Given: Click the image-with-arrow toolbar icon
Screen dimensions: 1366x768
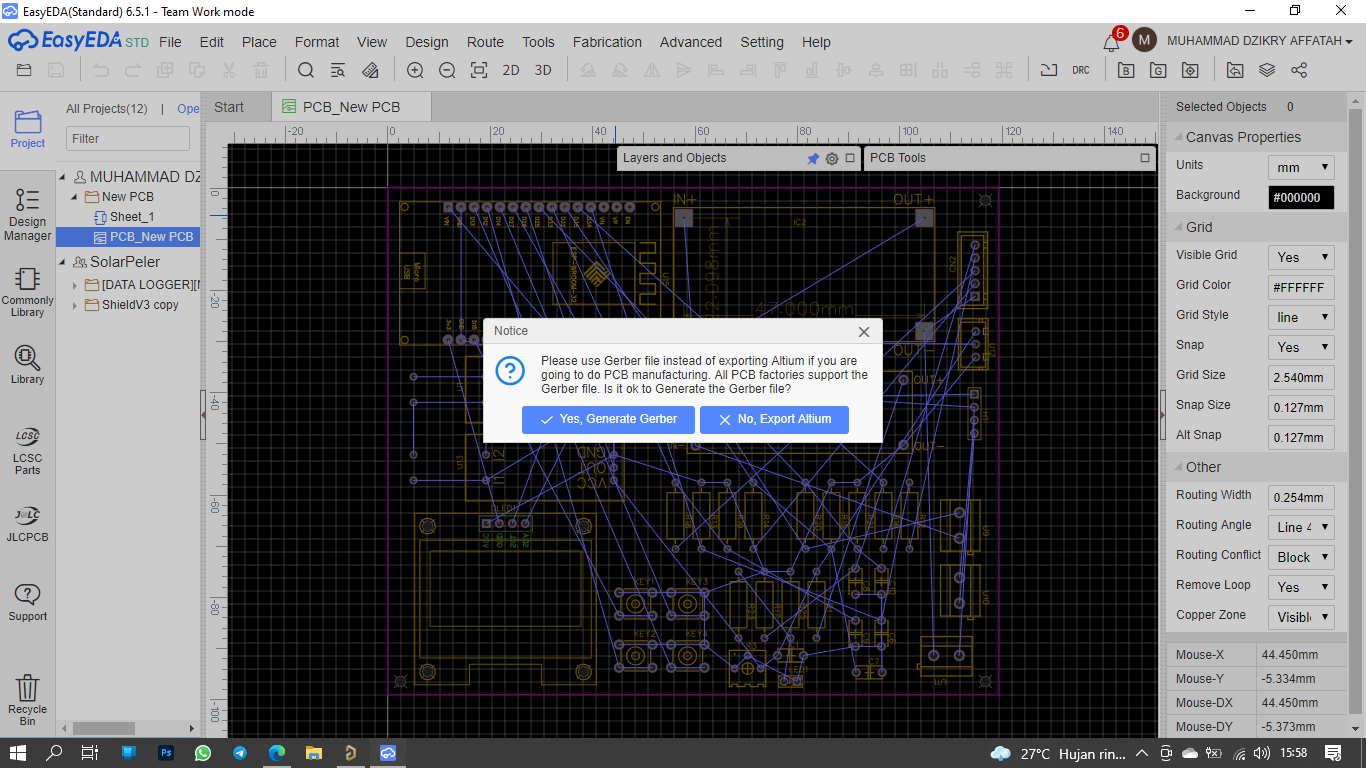Looking at the screenshot, I should pos(1235,70).
